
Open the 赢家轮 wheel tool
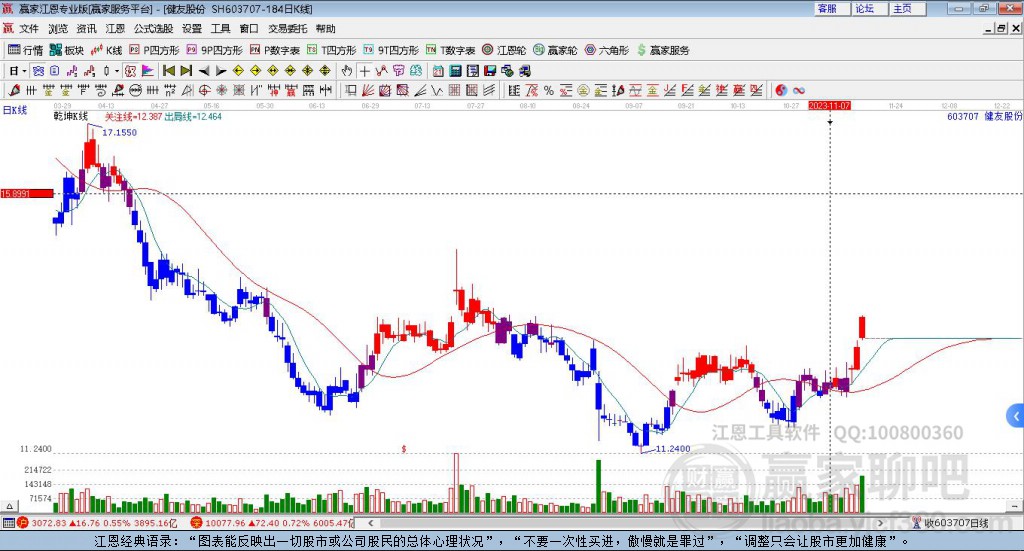coord(555,50)
